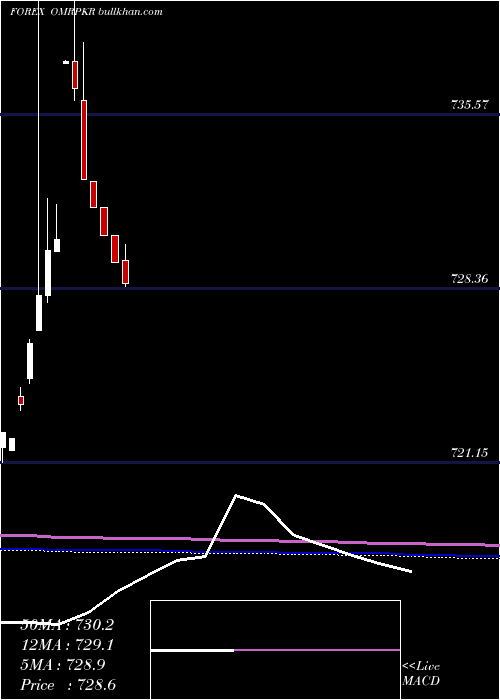Click the last red candle touching 728.36
Screen dimensions: 500x700
(x=125, y=272)
